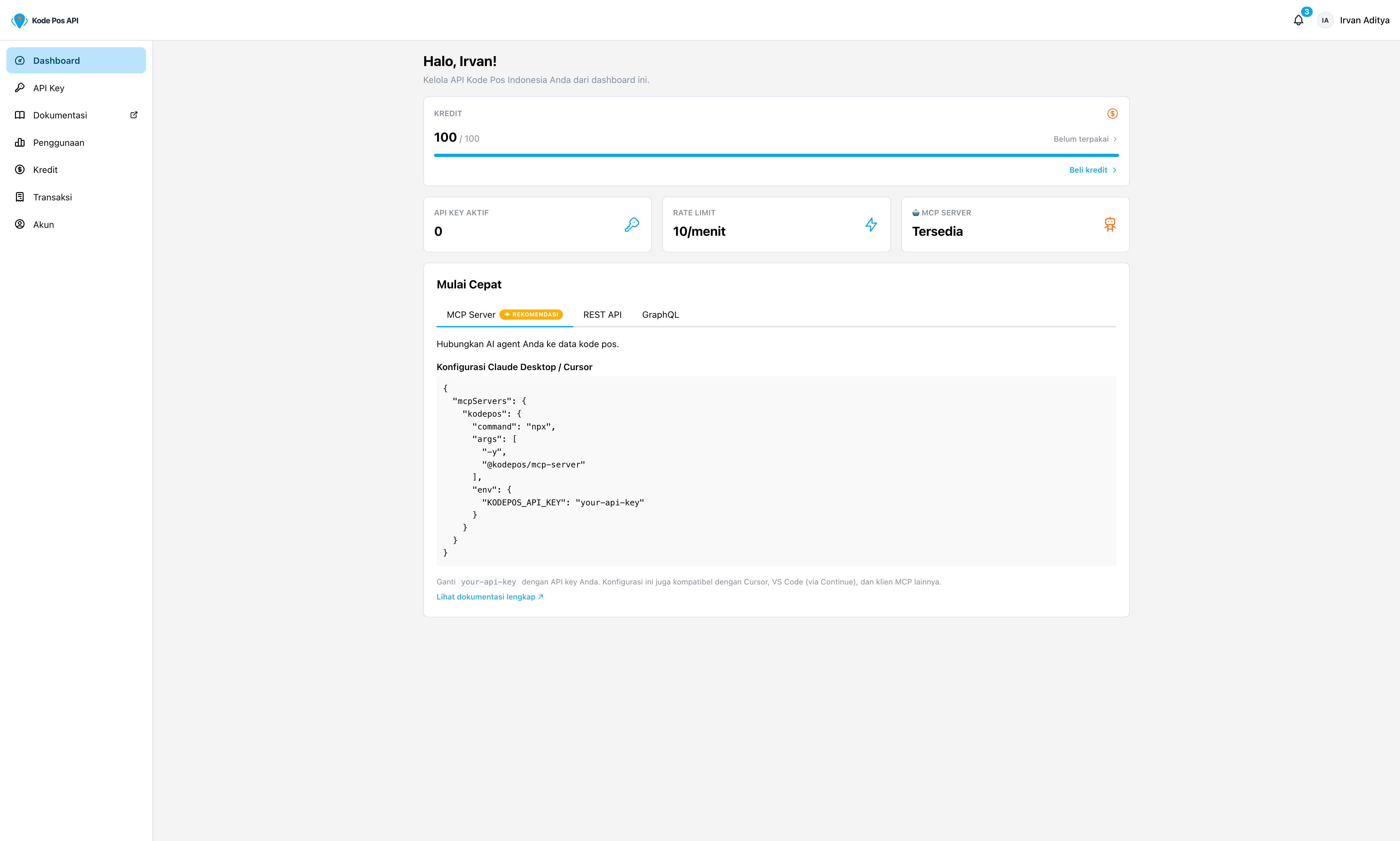Click the REKOMENDASI badge
The width and height of the screenshot is (1400, 841).
coord(531,315)
